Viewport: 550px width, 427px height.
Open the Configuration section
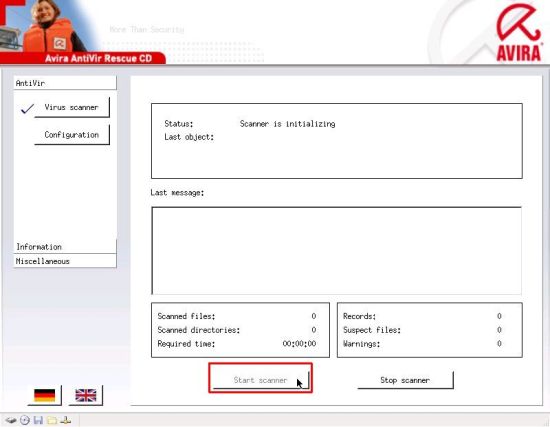pyautogui.click(x=72, y=135)
